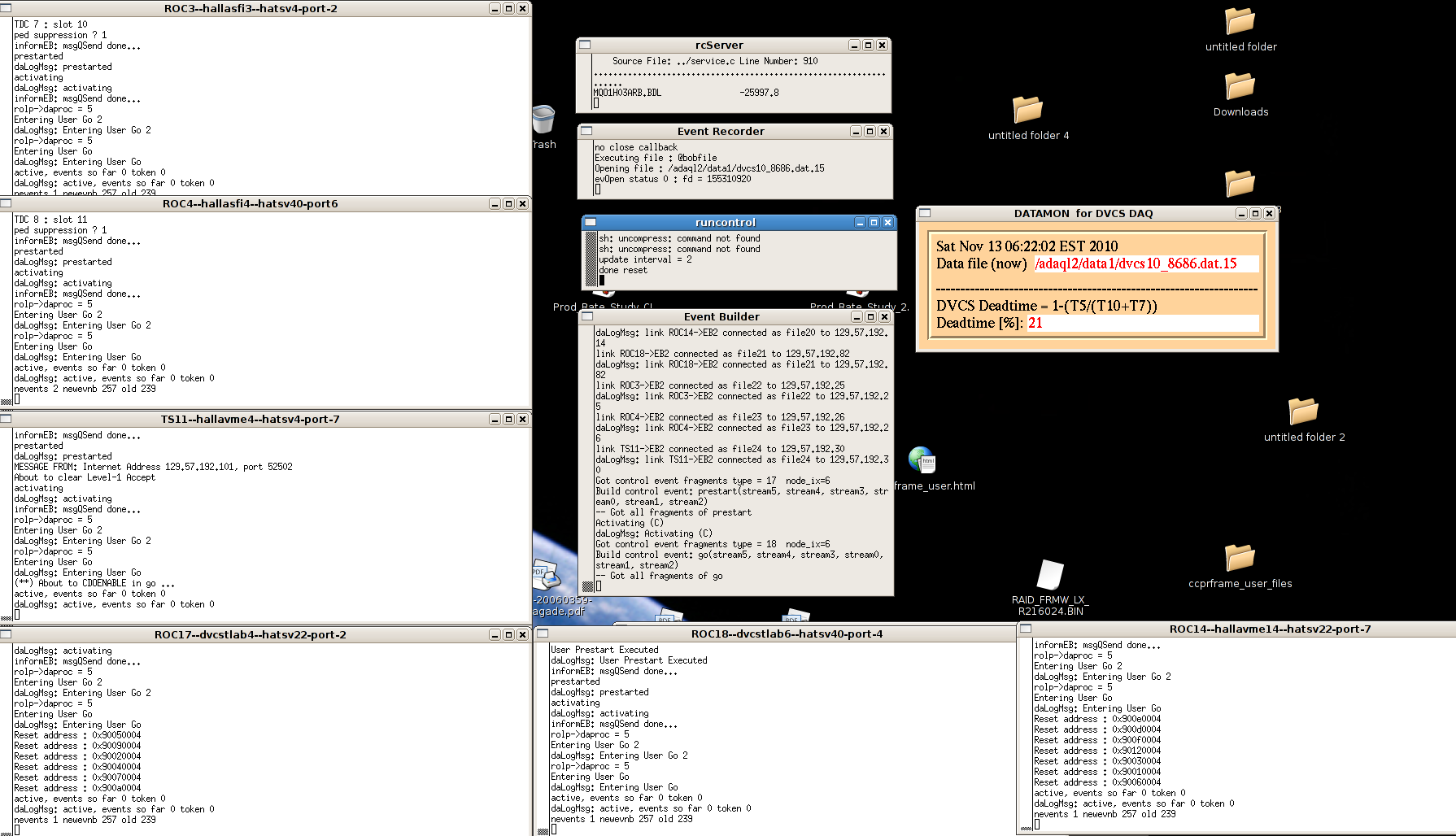The height and width of the screenshot is (836, 1456).
Task: Focus the rcServer title bar
Action: tap(719, 46)
